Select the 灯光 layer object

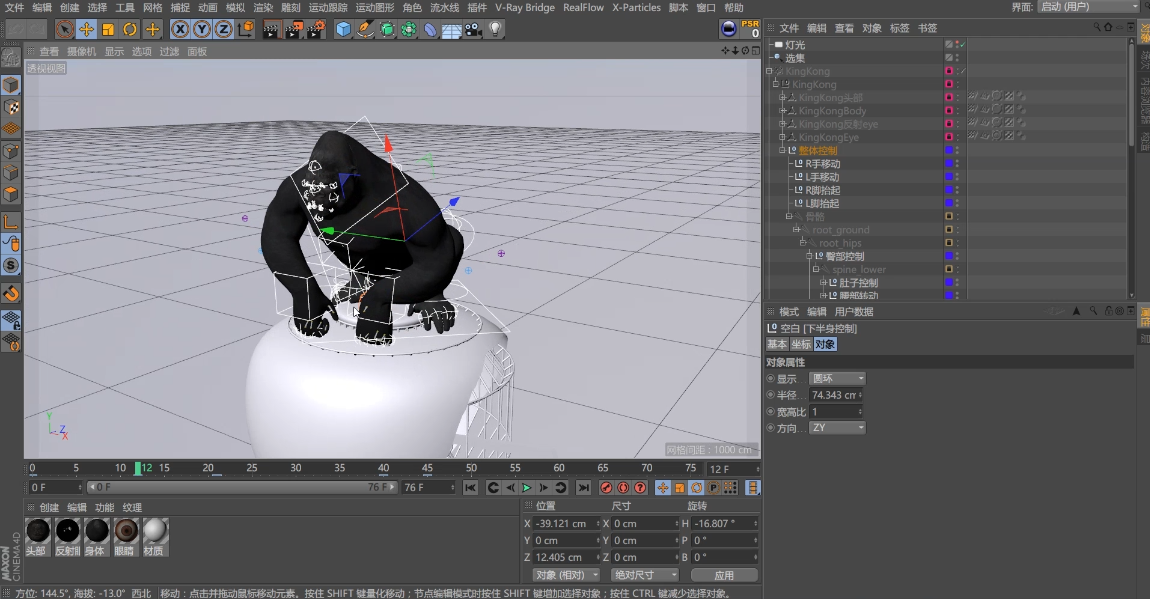[x=795, y=45]
